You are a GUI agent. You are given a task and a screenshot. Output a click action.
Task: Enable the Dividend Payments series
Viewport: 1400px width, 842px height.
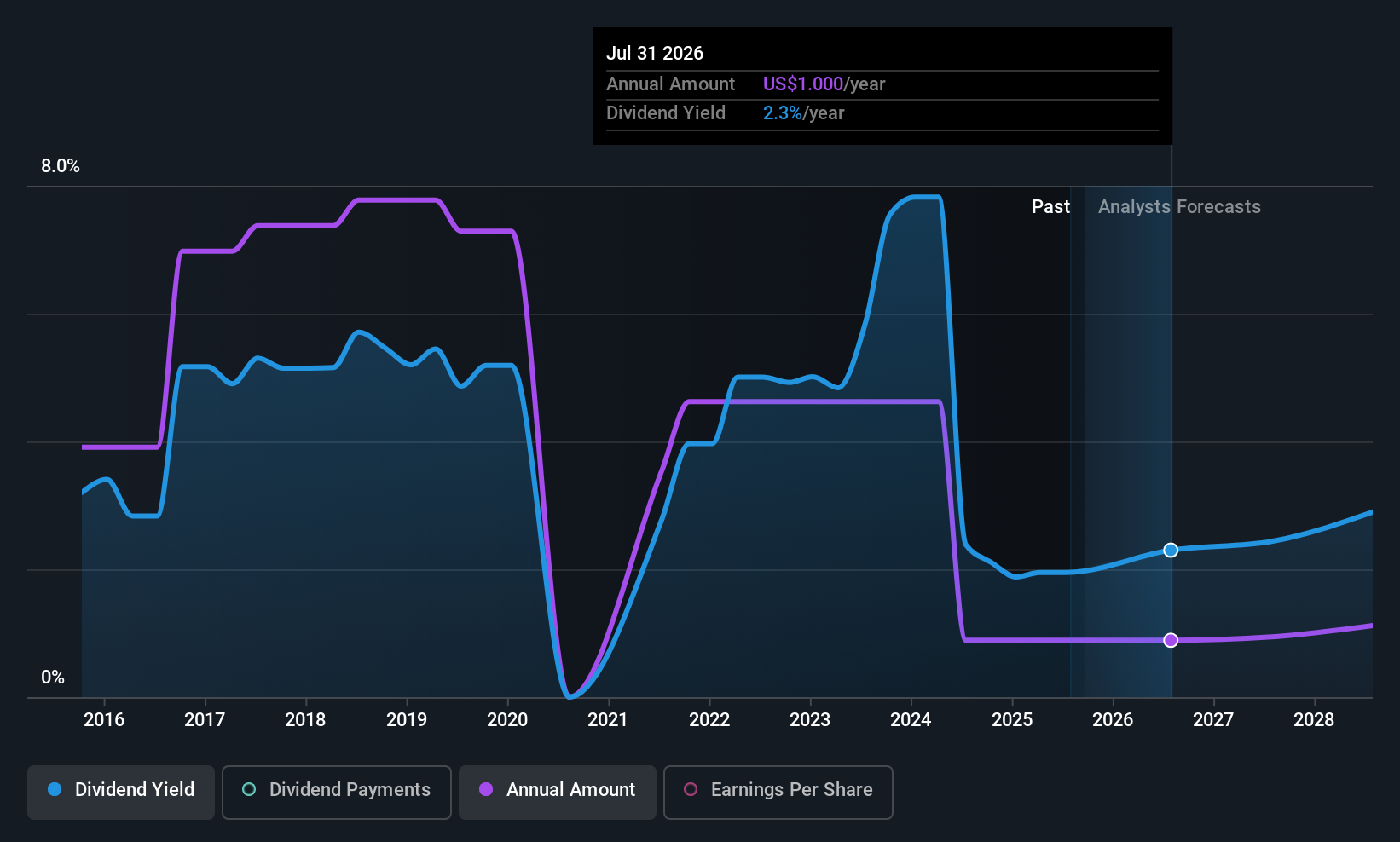pyautogui.click(x=336, y=792)
